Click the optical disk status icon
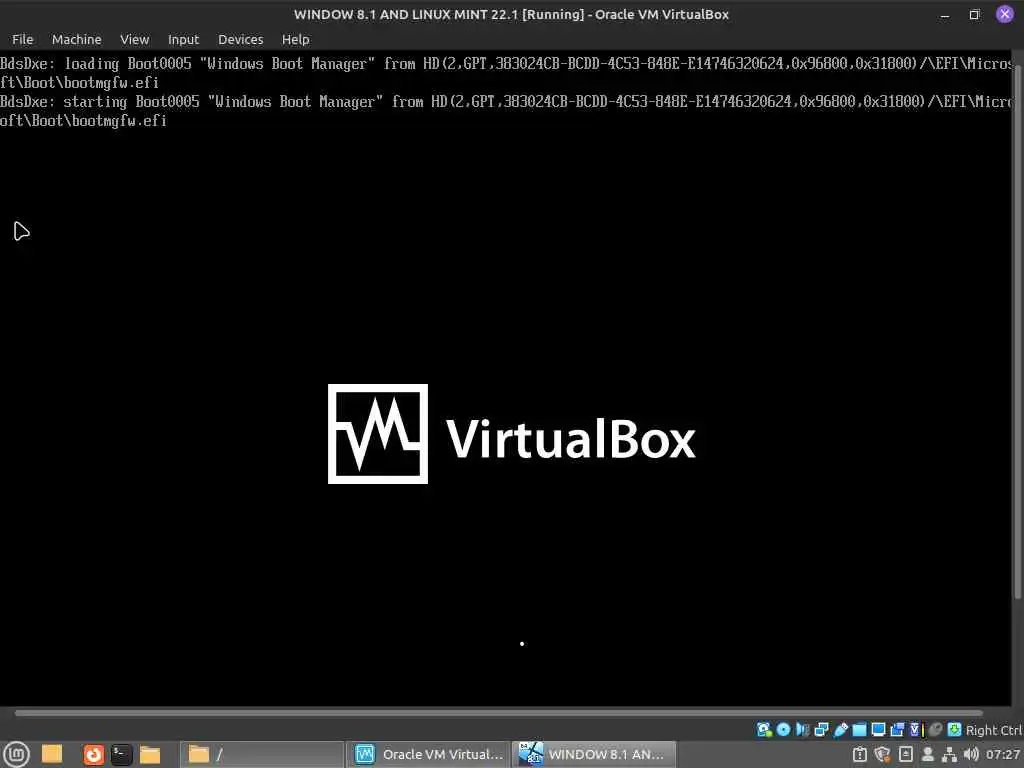 pos(783,729)
